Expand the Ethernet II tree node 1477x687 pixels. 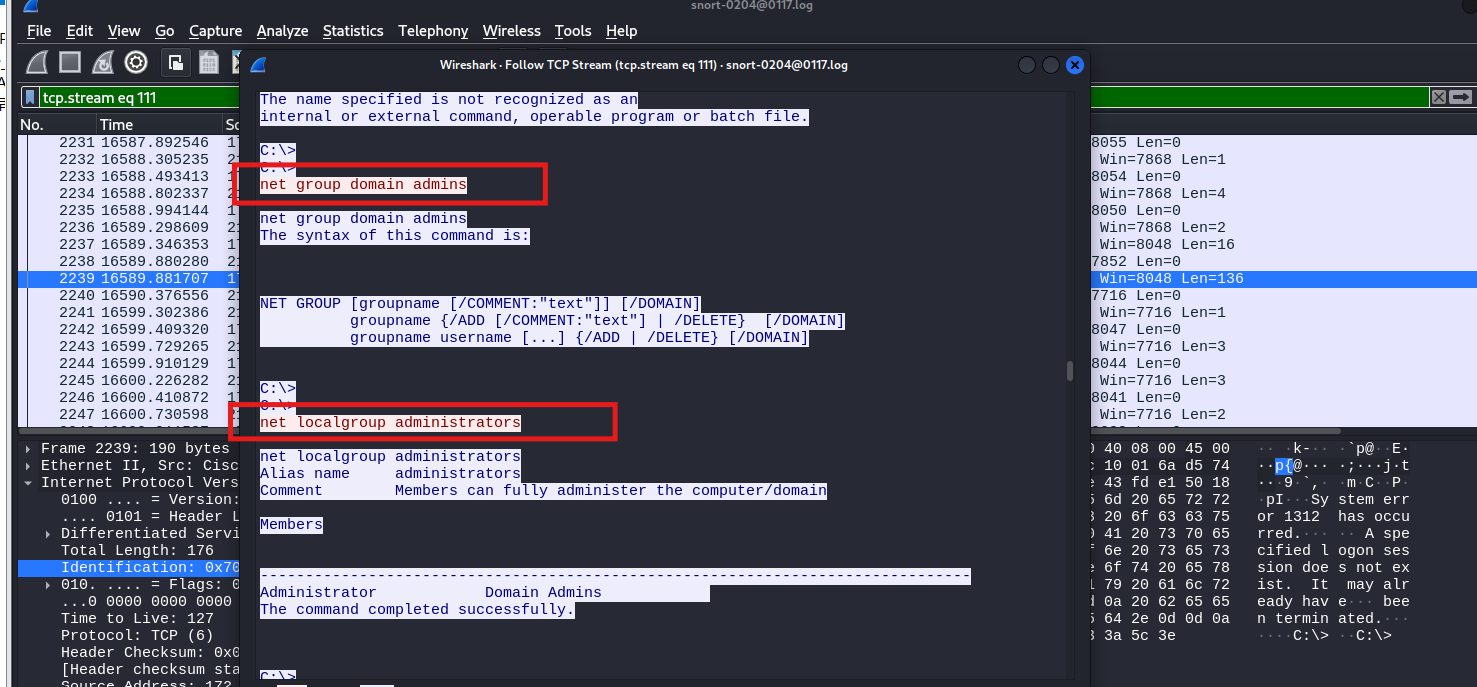pyautogui.click(x=28, y=466)
